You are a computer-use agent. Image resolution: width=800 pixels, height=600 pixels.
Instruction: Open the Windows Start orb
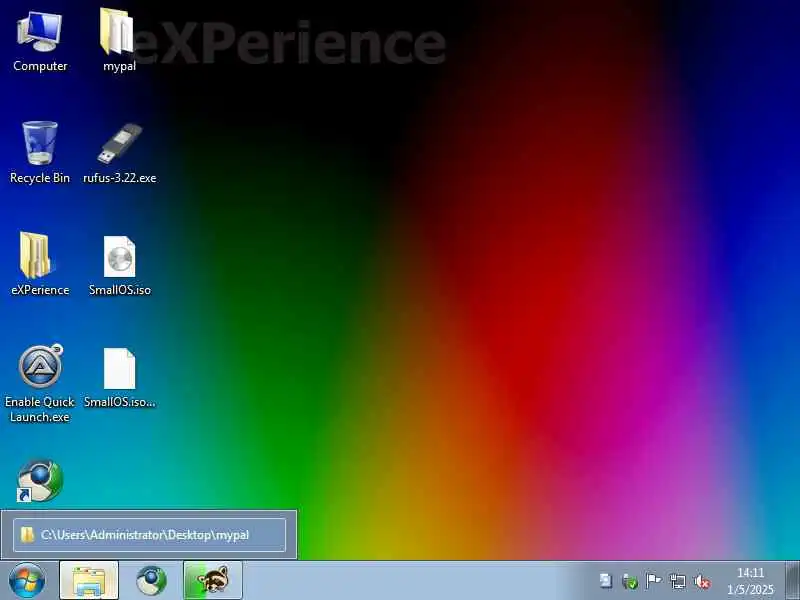(27, 581)
